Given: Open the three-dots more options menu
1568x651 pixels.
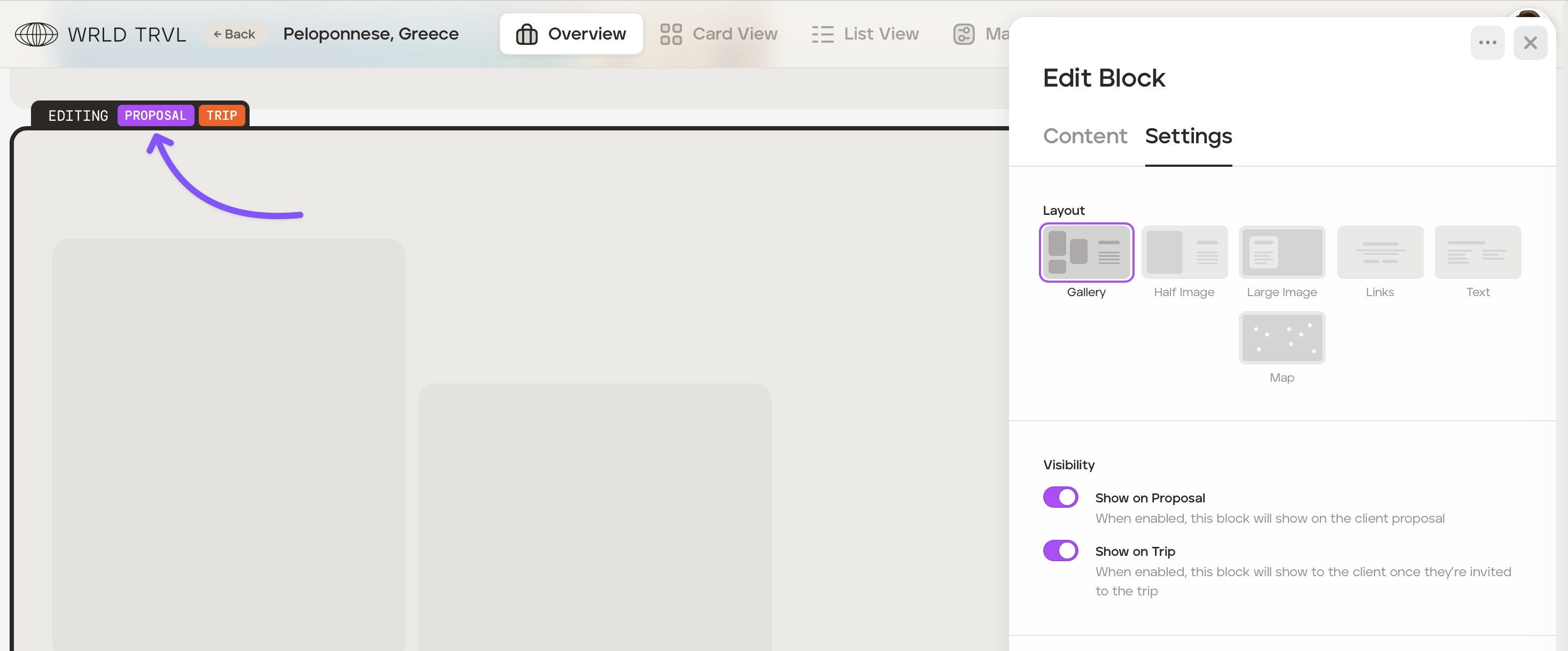Looking at the screenshot, I should [x=1487, y=43].
